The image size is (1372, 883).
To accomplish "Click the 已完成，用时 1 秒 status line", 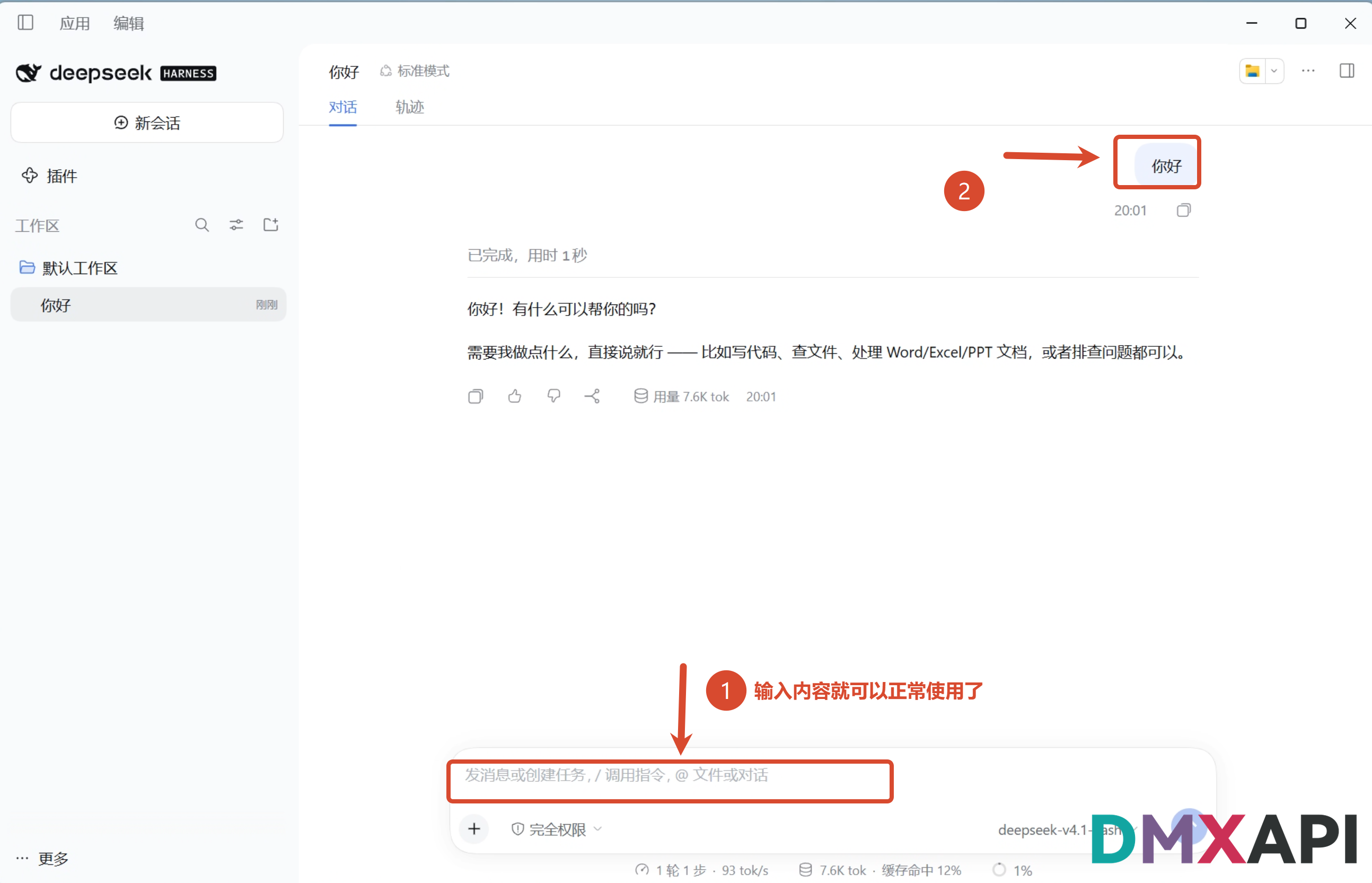I will point(527,255).
